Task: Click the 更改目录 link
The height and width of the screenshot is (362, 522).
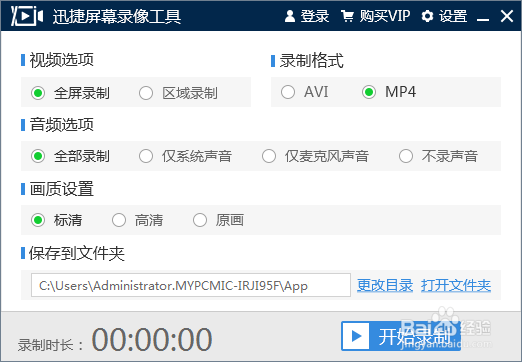Action: click(x=385, y=285)
